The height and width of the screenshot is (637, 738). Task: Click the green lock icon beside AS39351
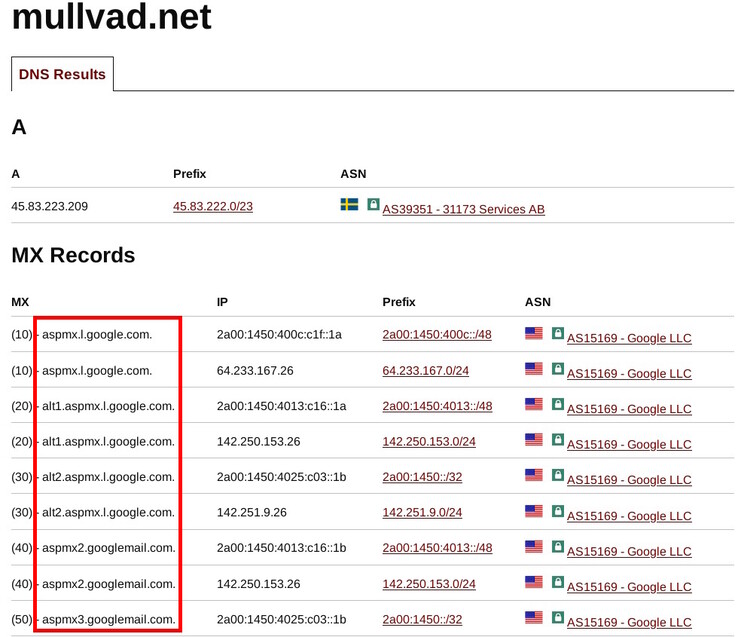(373, 204)
